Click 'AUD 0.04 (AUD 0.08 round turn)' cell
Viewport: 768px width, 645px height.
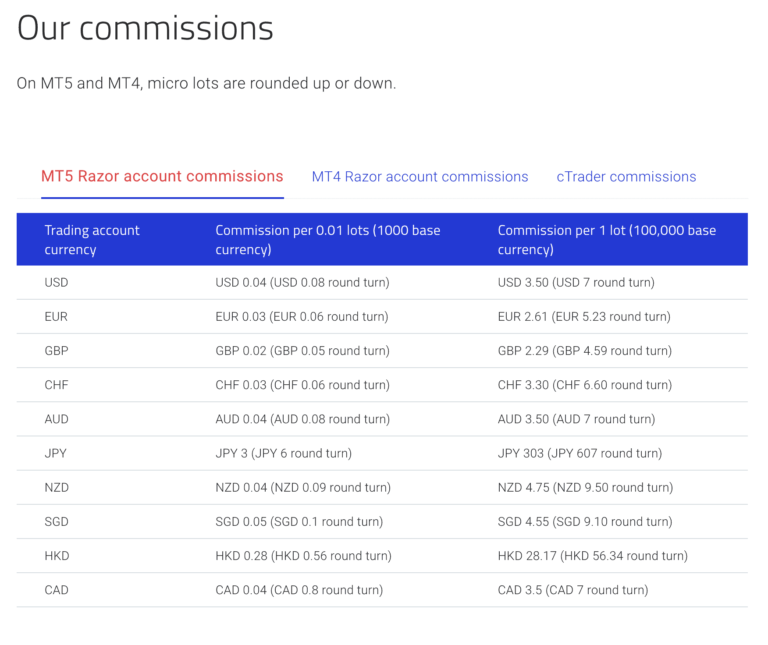[303, 419]
